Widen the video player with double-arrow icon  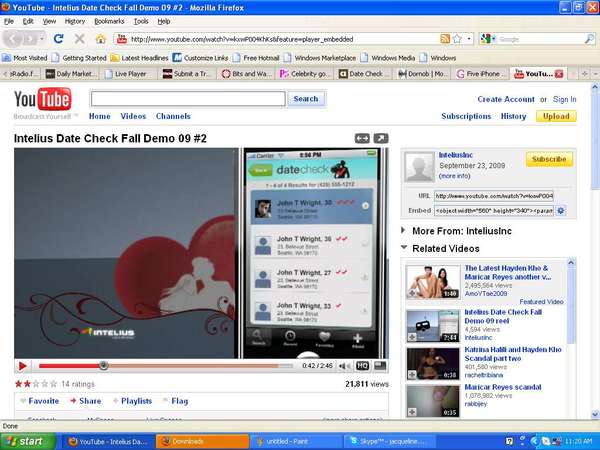click(x=362, y=139)
